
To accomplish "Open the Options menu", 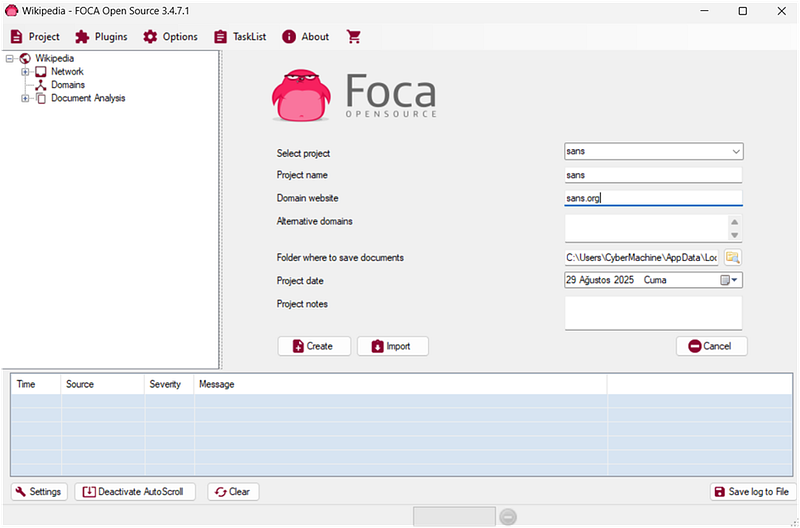I will (170, 37).
